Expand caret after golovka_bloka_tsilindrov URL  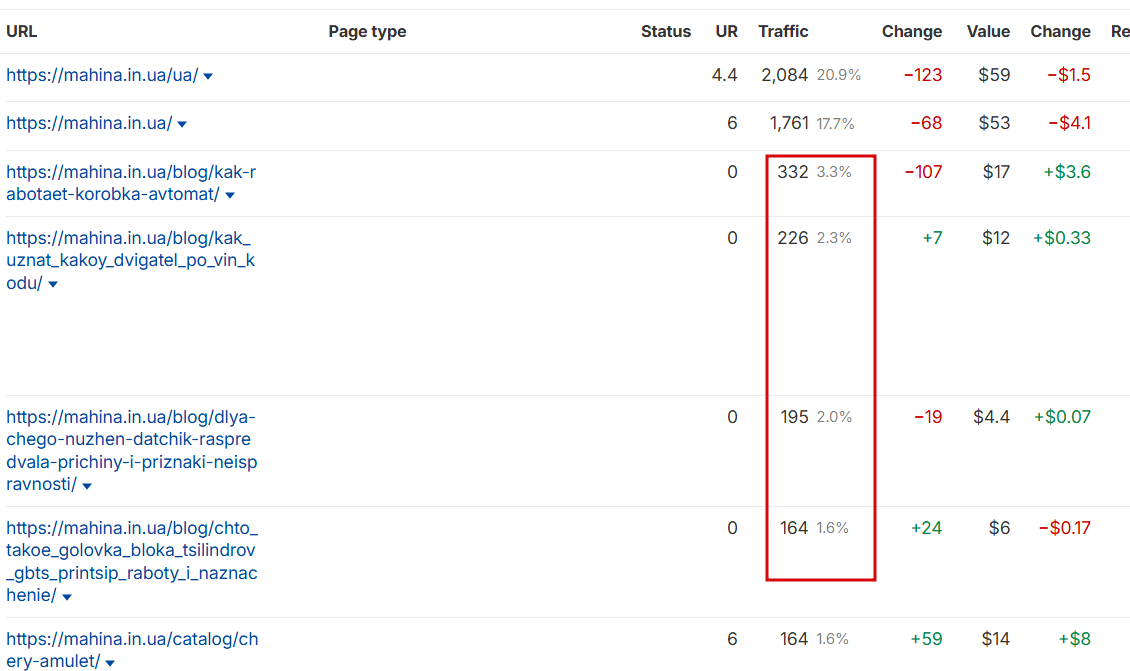click(67, 598)
